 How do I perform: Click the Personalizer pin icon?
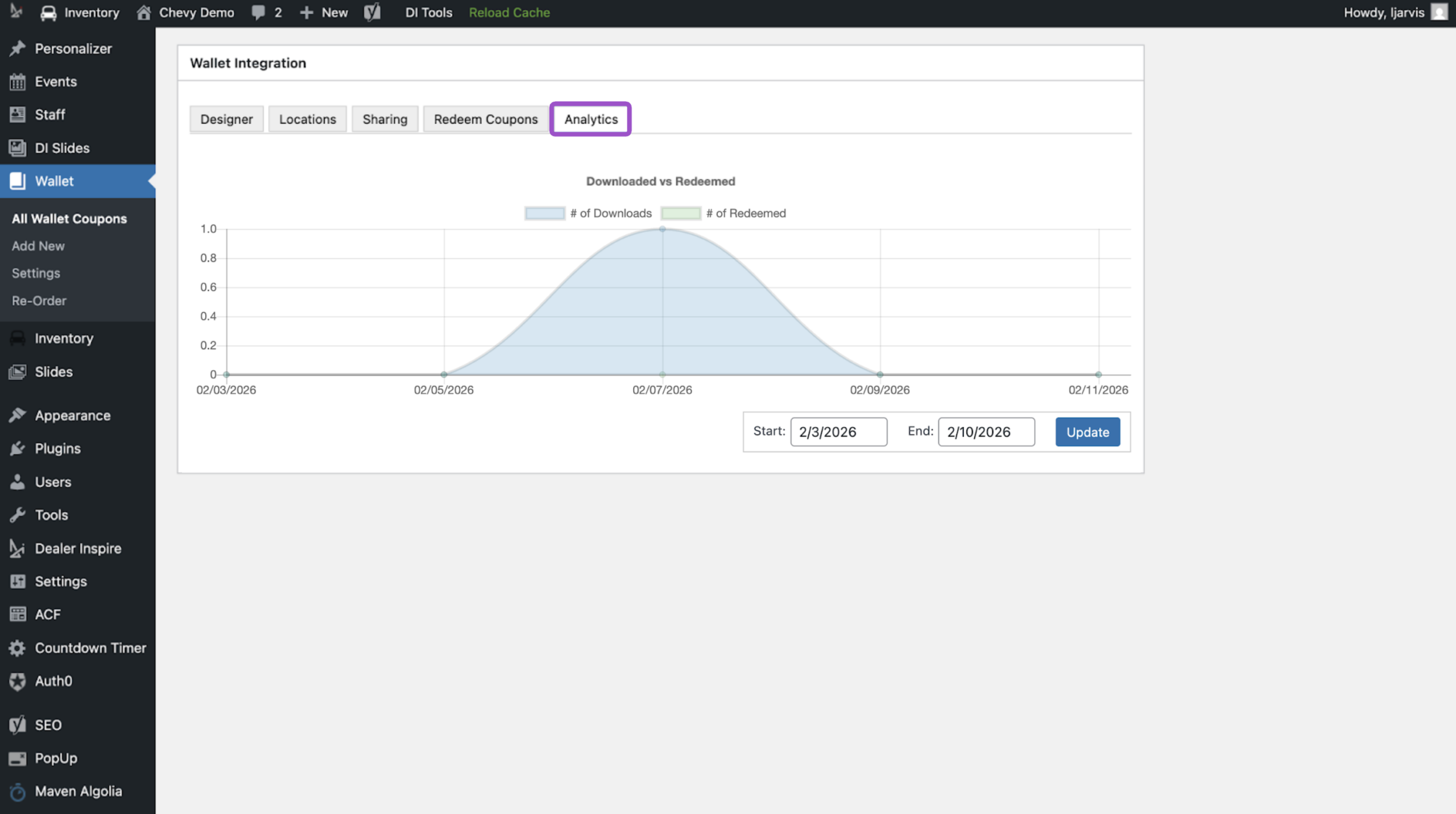[x=18, y=49]
